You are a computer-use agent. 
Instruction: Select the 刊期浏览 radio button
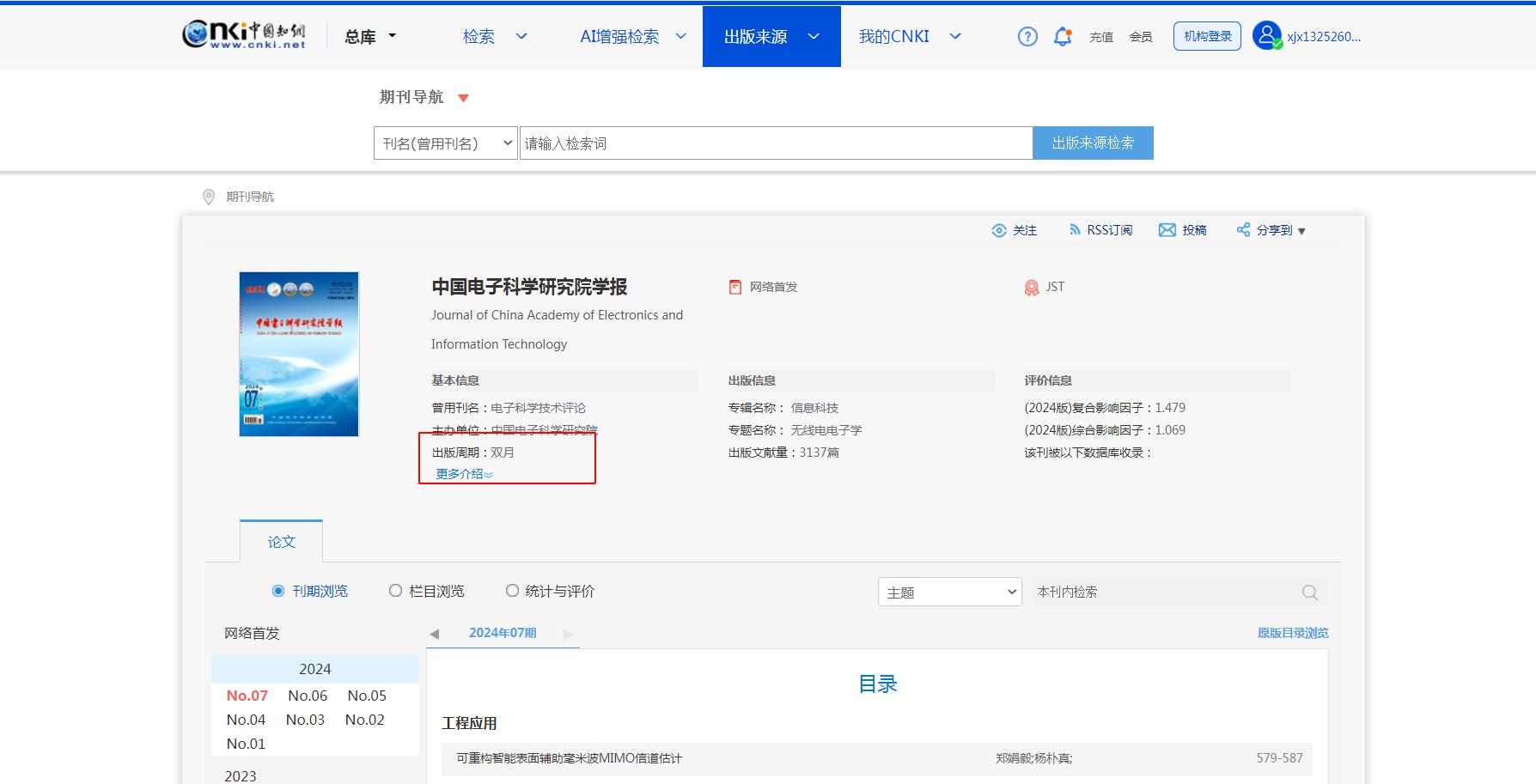(278, 591)
